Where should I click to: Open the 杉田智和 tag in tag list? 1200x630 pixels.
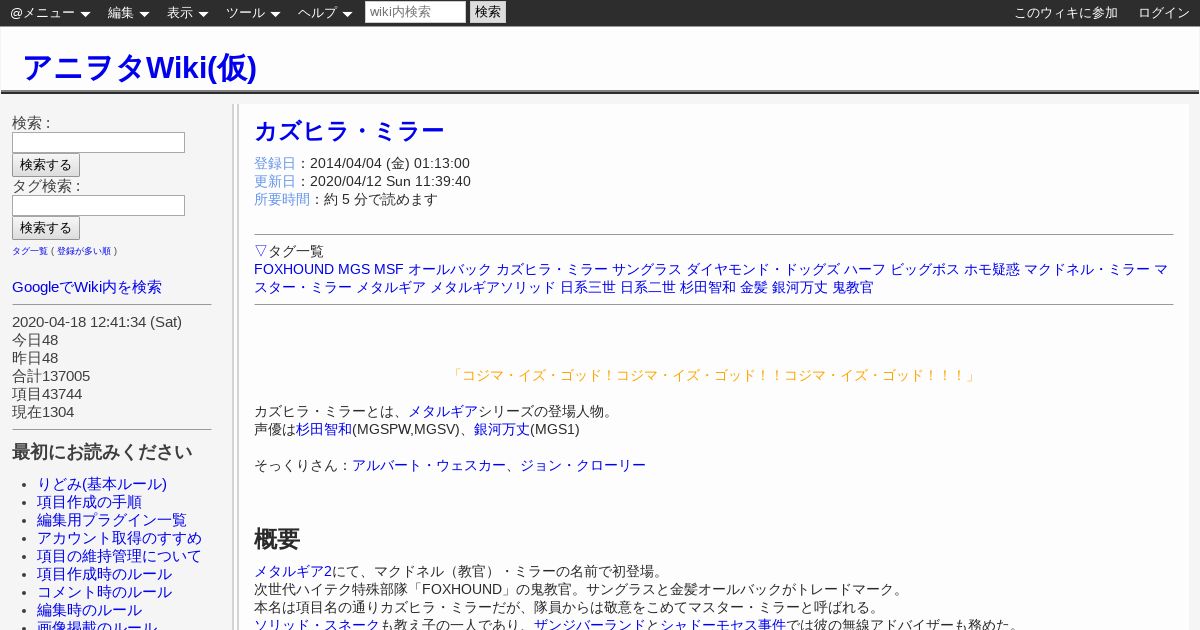pos(708,287)
